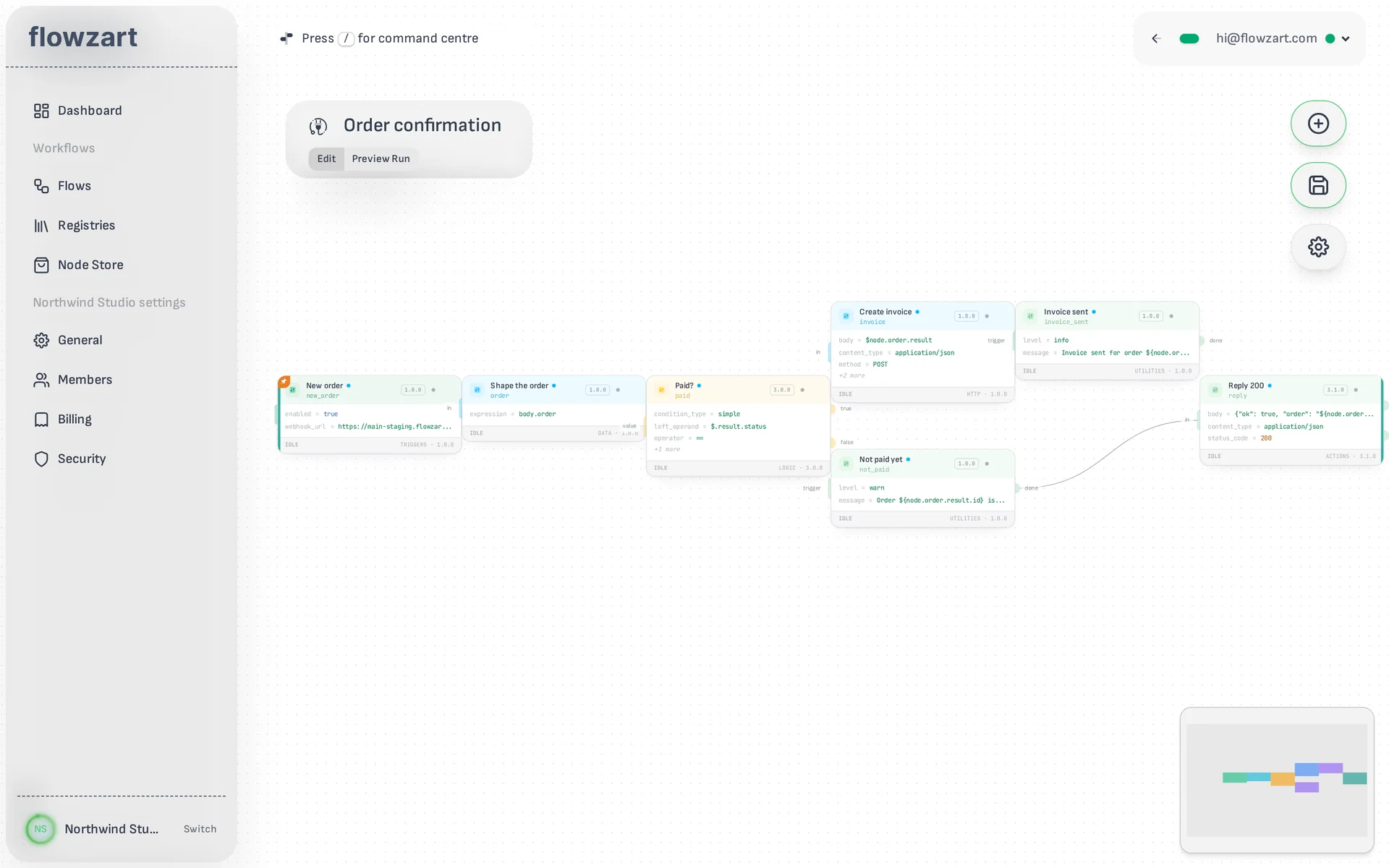Click the green online status dot by email

point(1330,39)
